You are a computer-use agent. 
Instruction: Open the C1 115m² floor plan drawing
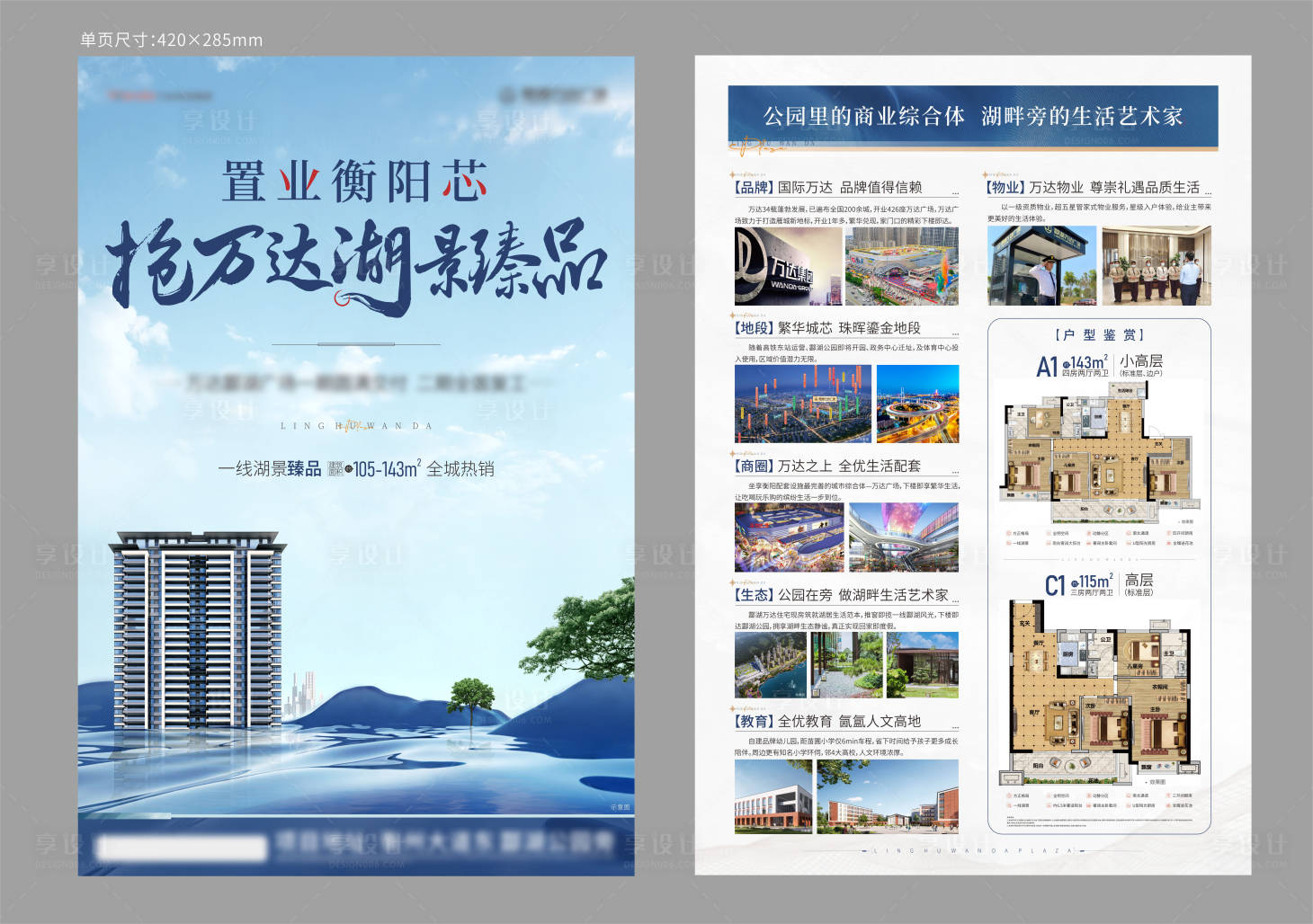[x=1099, y=692]
